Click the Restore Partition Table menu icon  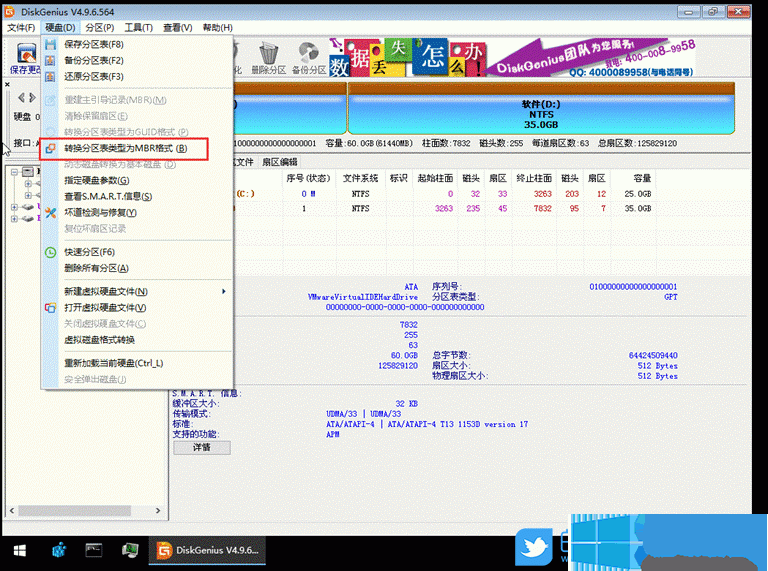pos(50,77)
